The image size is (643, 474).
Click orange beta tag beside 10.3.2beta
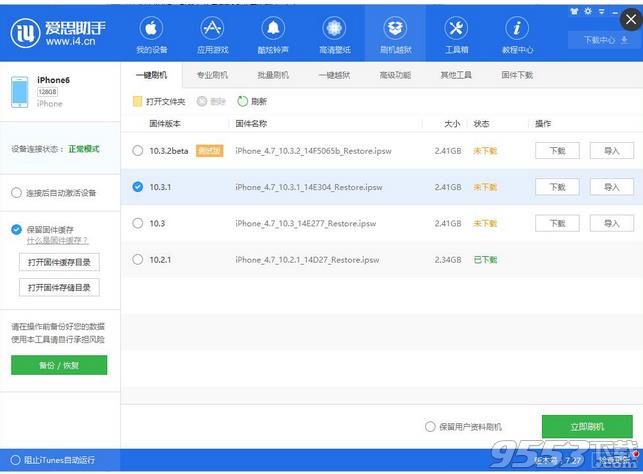[210, 151]
